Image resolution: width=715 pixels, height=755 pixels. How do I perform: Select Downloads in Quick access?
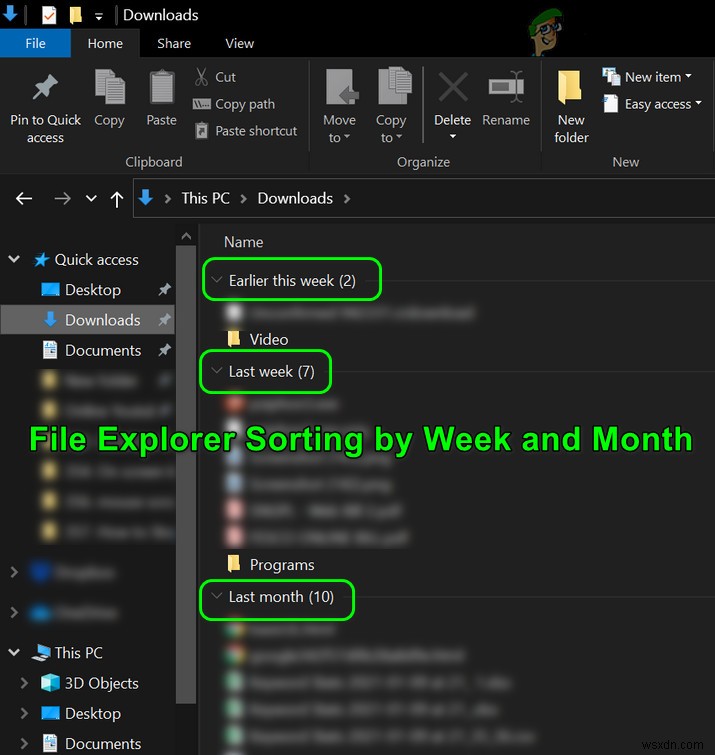(x=88, y=320)
